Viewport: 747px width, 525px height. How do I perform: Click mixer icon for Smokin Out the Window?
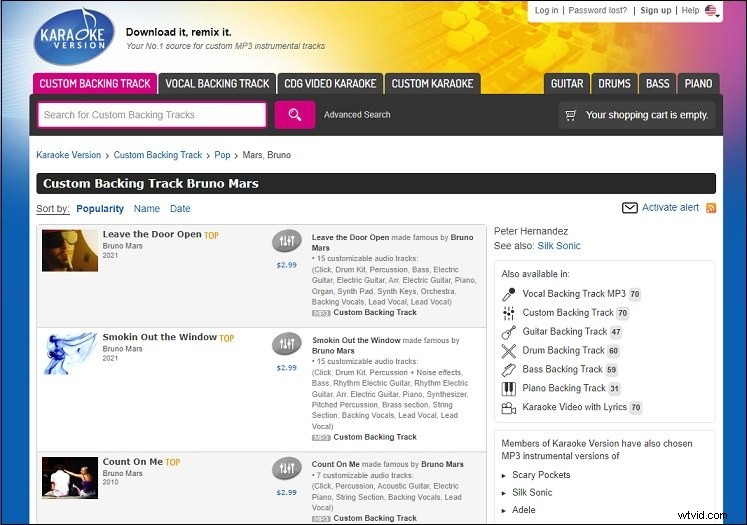(x=286, y=344)
